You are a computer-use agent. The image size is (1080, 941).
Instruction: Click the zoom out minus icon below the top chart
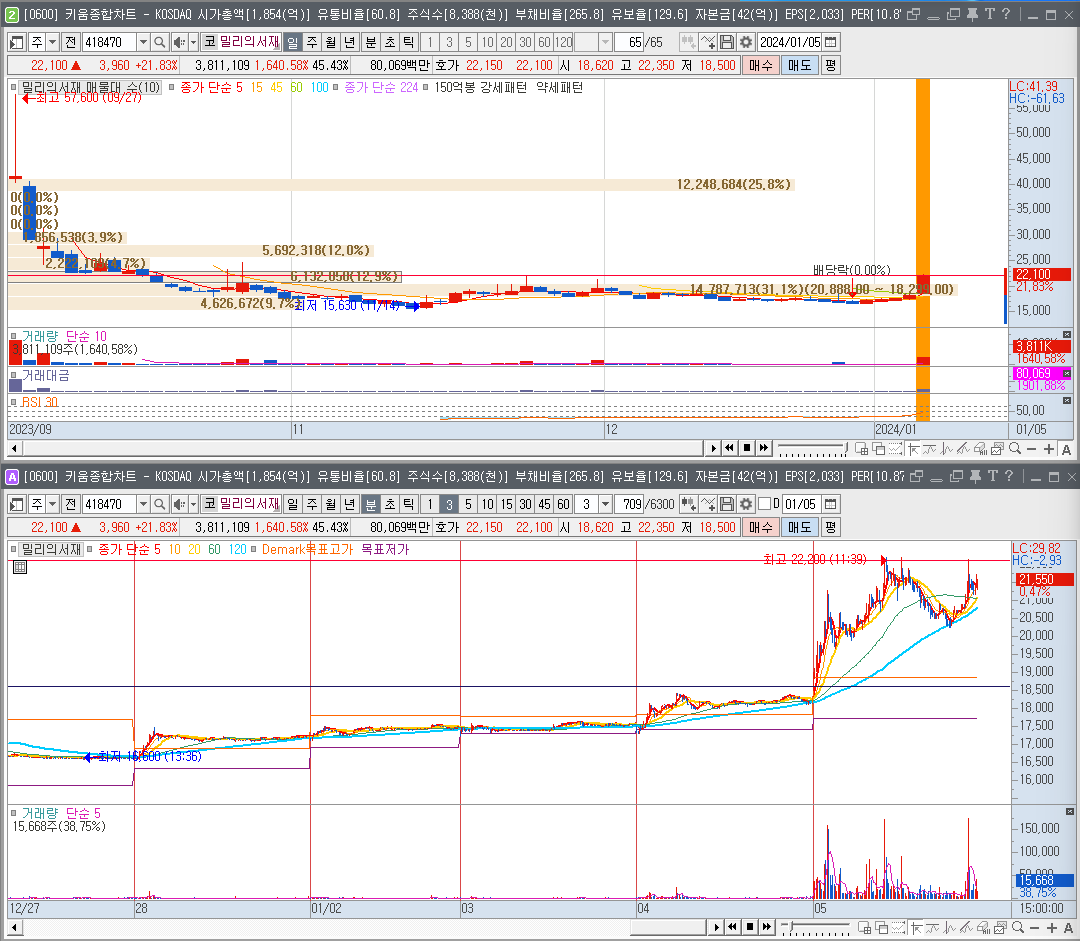pyautogui.click(x=1031, y=449)
